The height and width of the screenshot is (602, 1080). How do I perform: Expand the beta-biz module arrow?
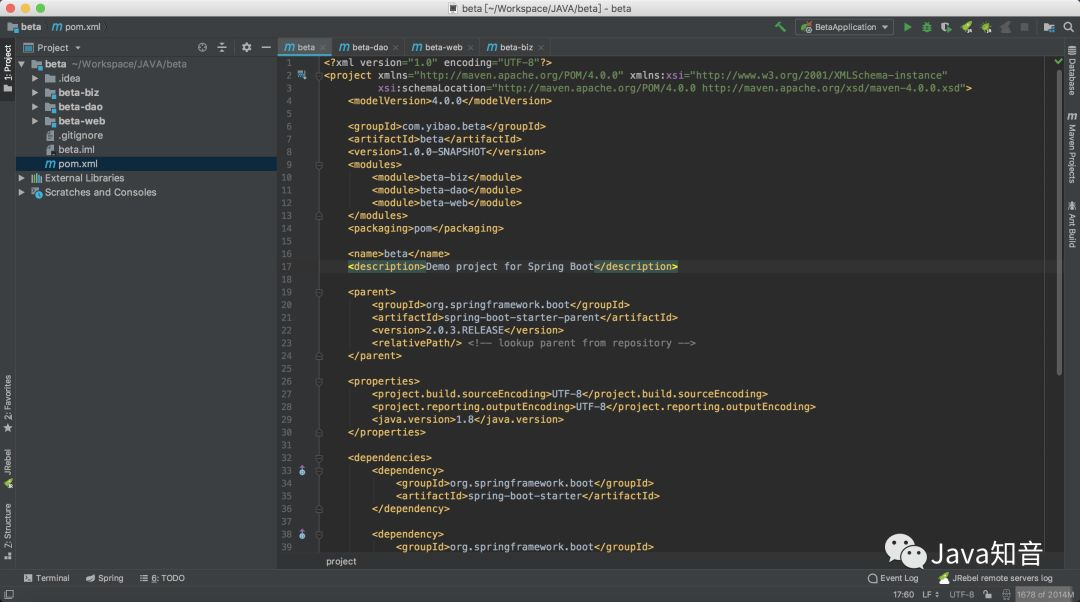[35, 92]
